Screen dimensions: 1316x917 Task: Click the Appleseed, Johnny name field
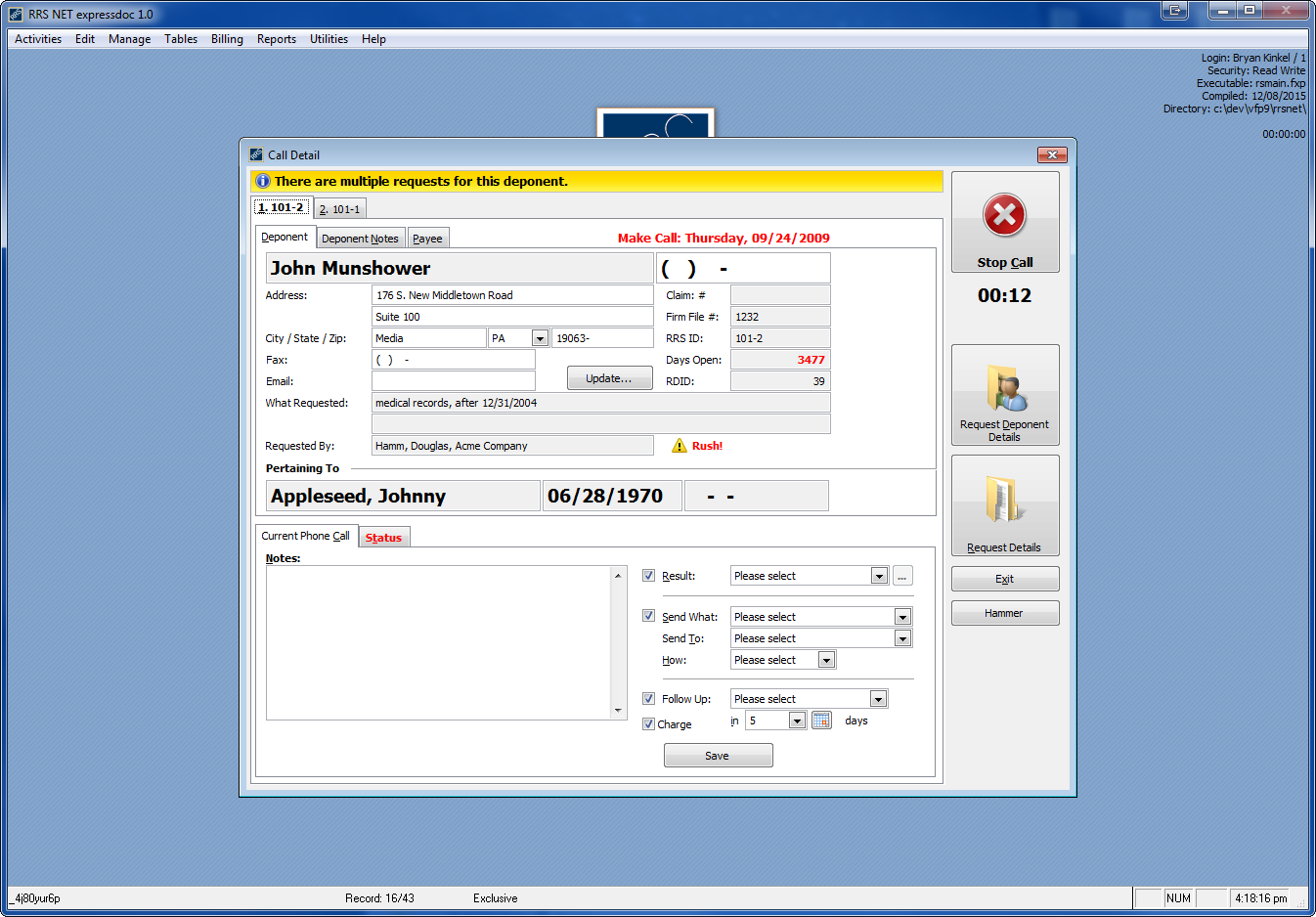click(403, 496)
